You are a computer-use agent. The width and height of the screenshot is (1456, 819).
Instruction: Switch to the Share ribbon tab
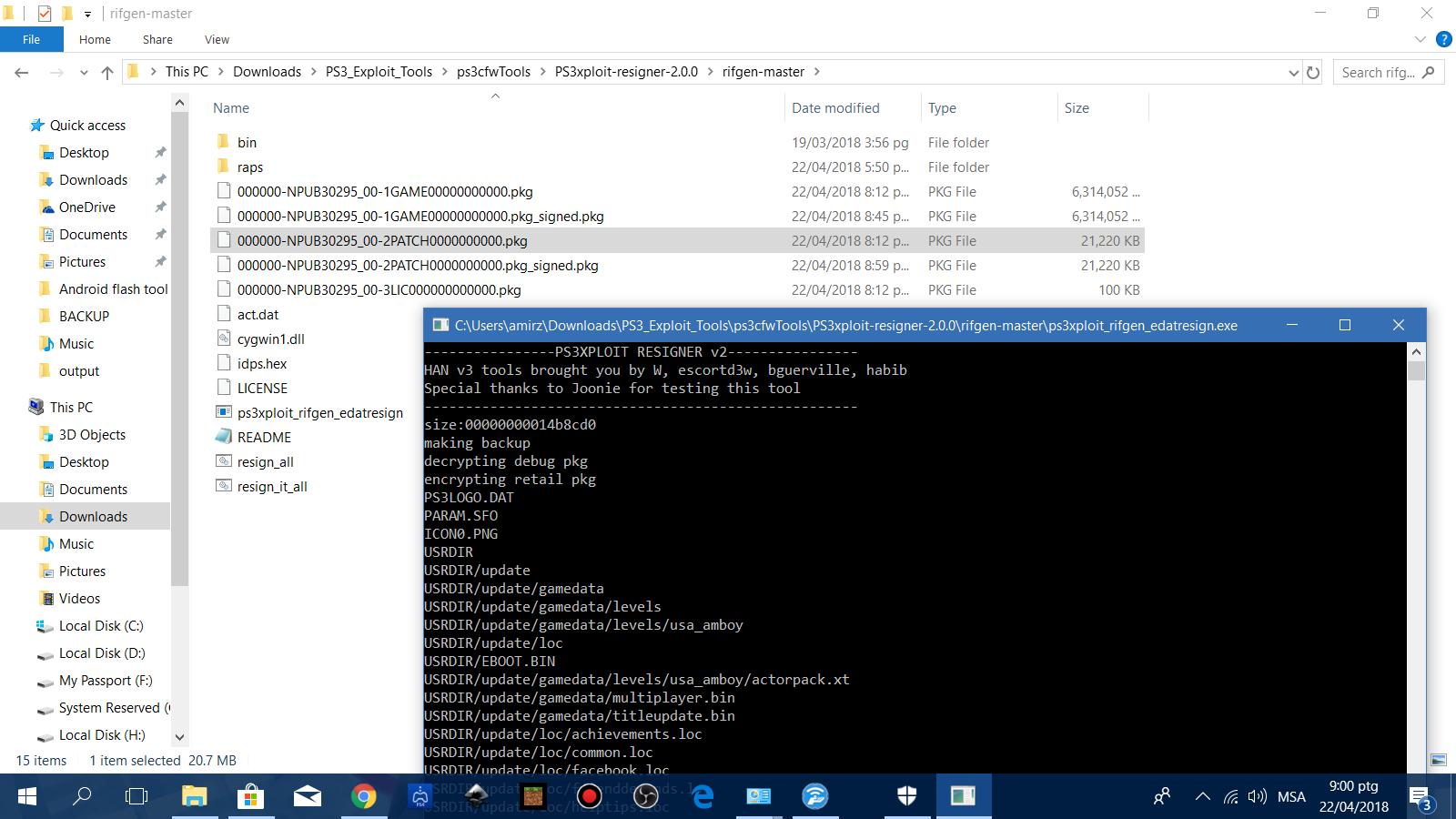157,39
